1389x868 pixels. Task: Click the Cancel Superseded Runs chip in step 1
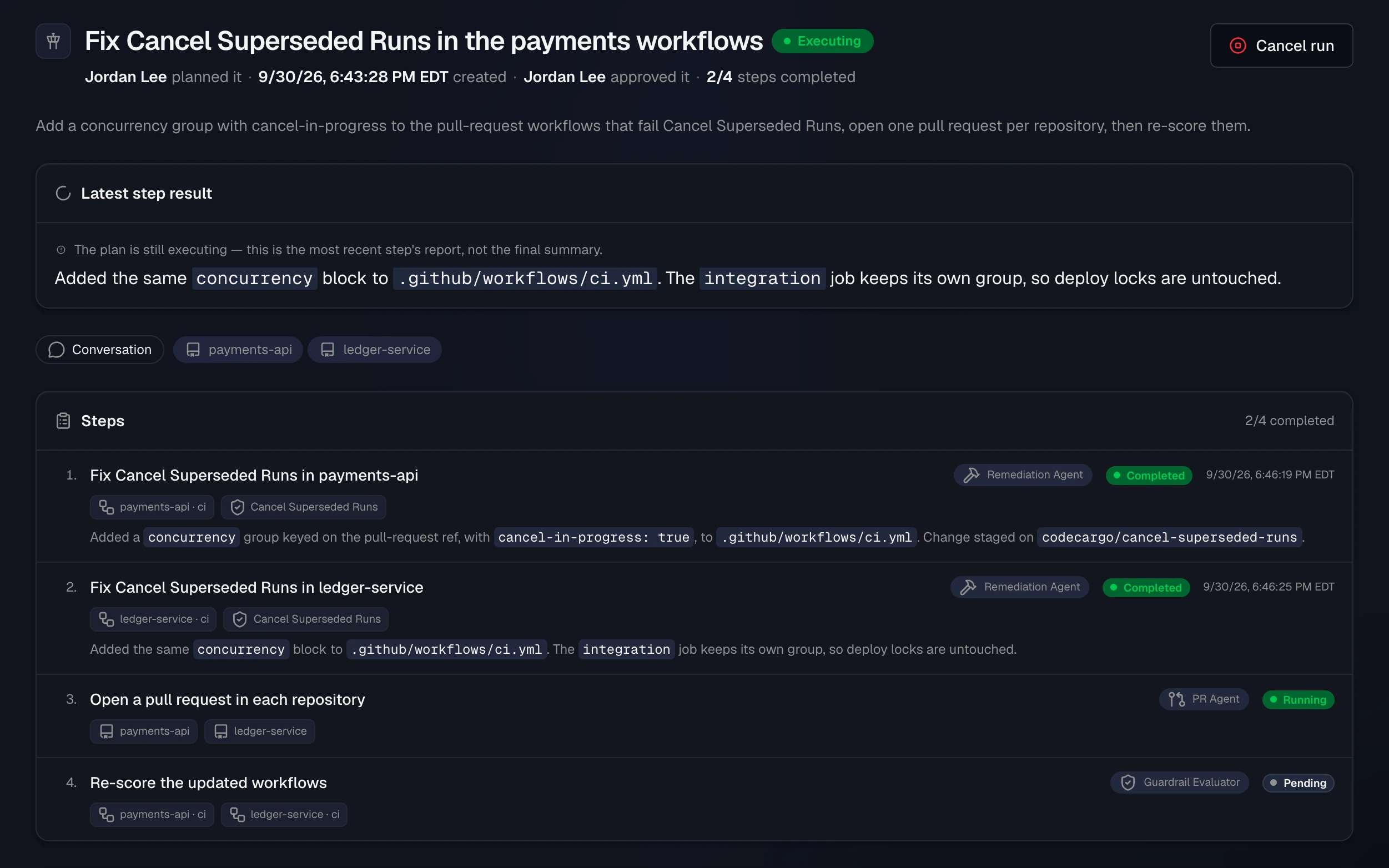pyautogui.click(x=303, y=507)
